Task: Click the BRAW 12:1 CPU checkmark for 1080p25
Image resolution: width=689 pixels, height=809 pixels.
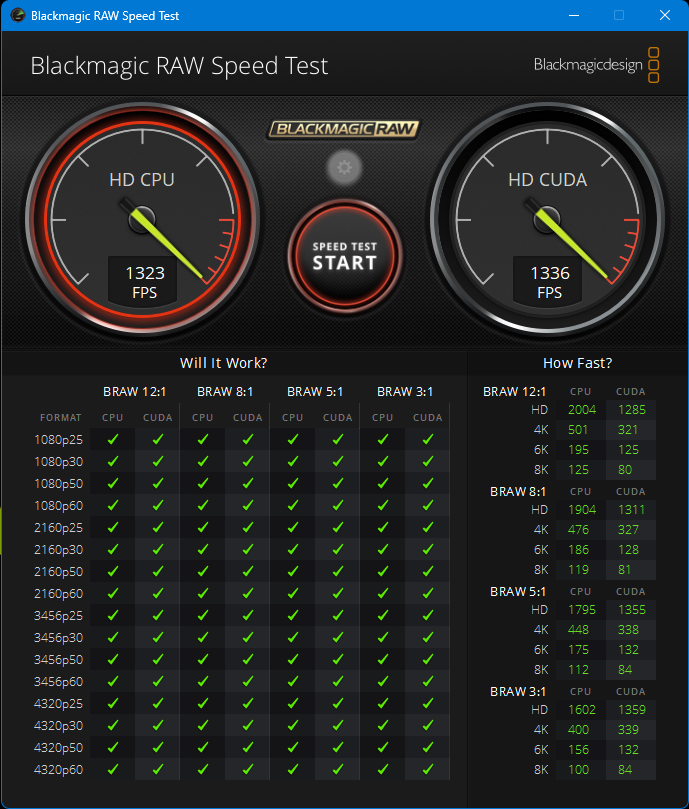Action: (x=113, y=439)
